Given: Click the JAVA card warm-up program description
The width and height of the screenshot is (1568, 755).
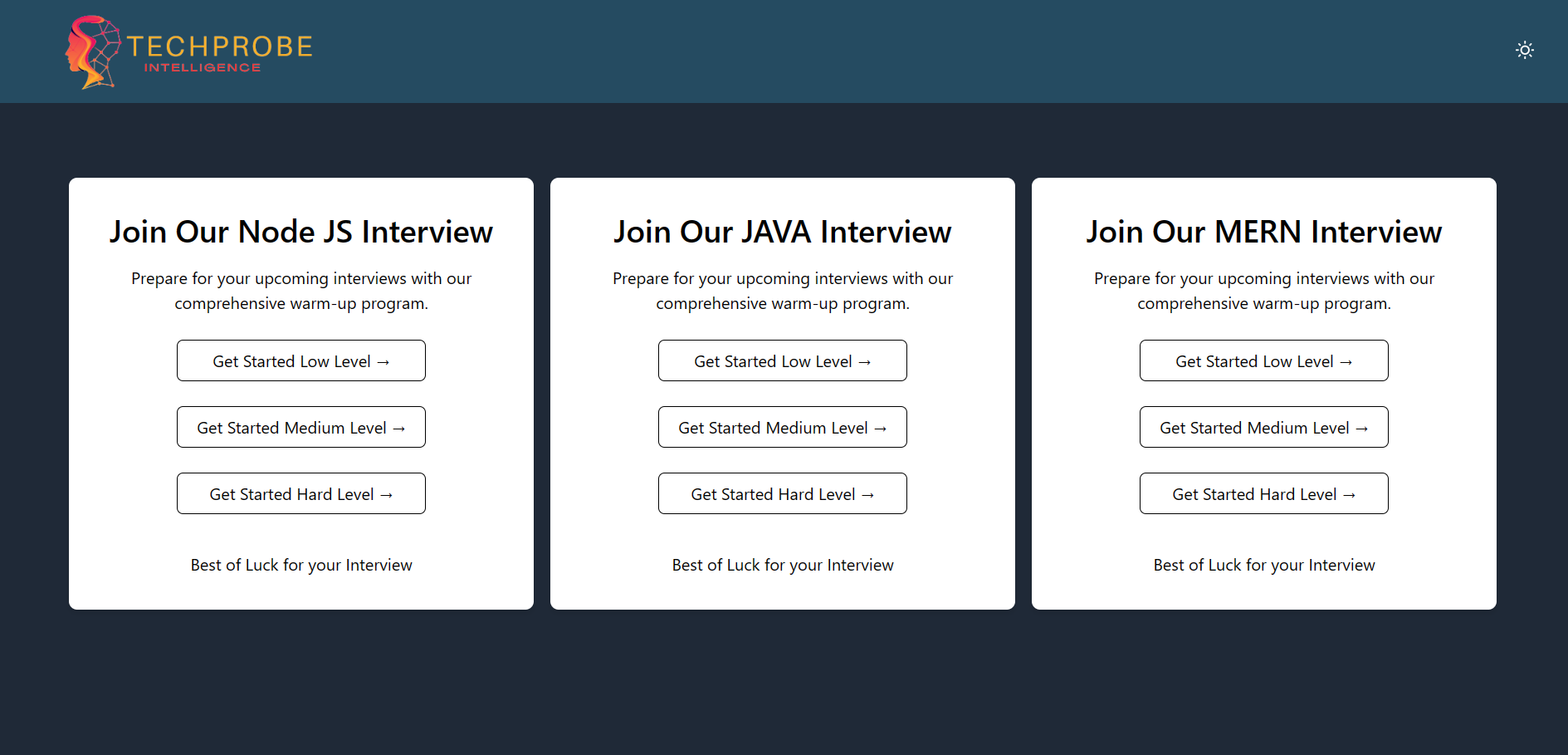Looking at the screenshot, I should [782, 291].
